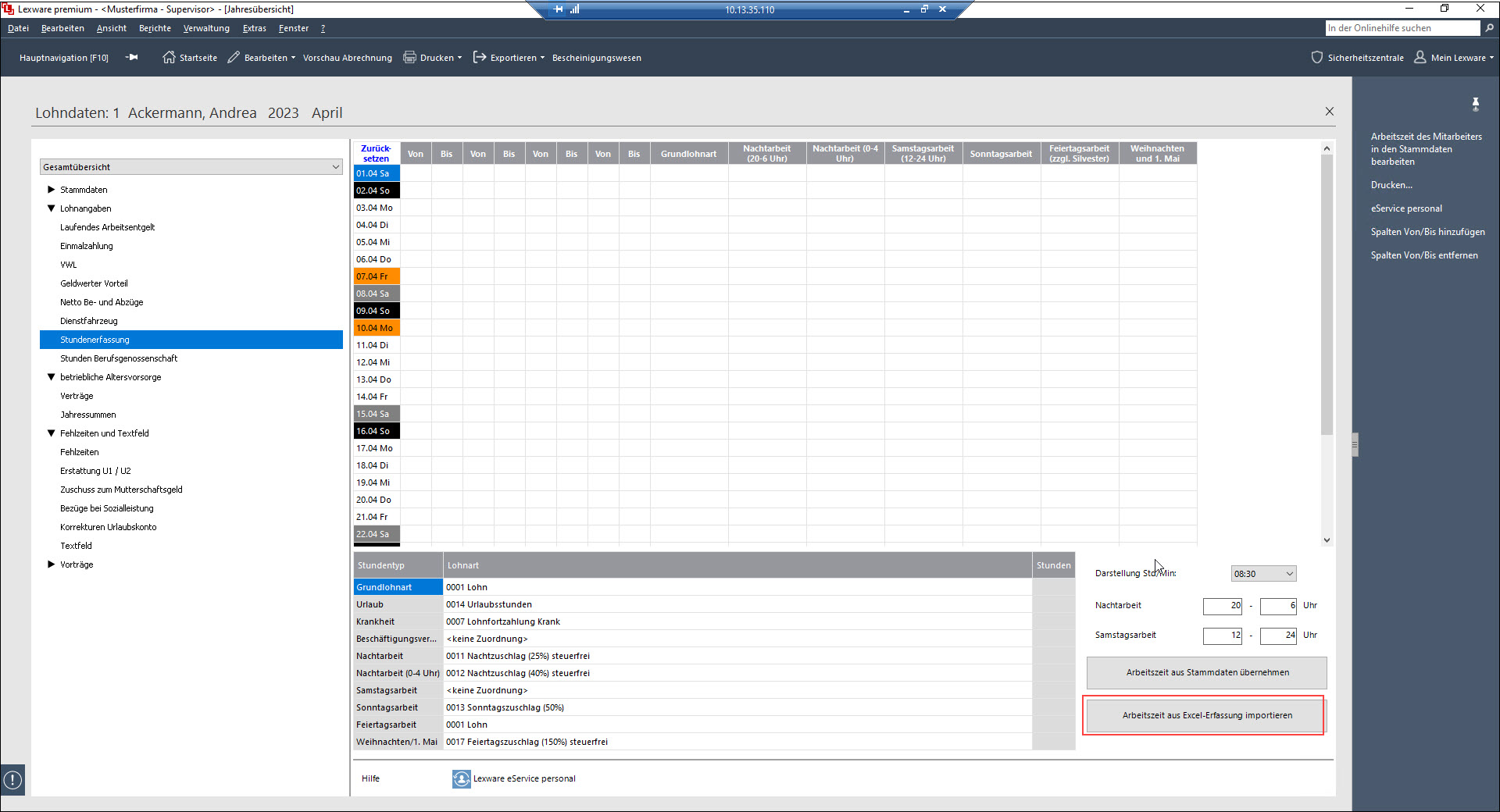
Task: Open Mein Lexware user icon
Action: pos(1420,57)
